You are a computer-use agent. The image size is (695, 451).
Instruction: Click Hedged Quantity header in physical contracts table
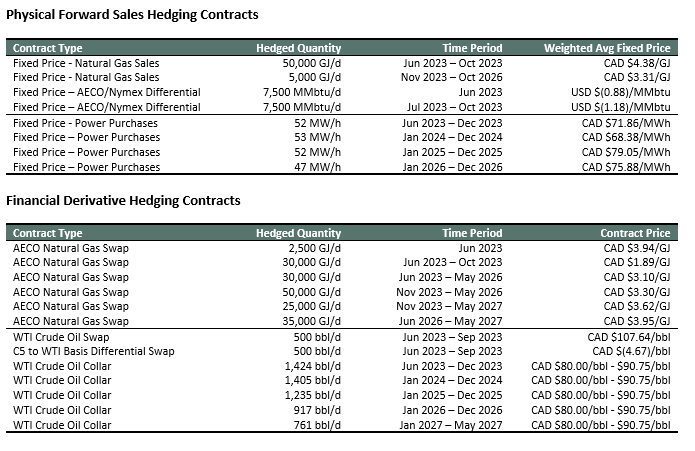coord(298,48)
